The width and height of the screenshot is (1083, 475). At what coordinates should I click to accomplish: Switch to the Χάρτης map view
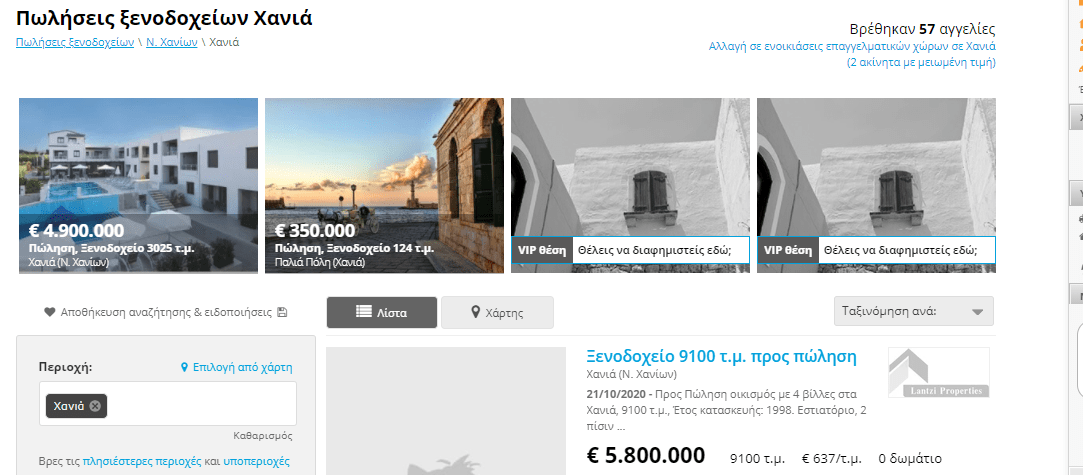pyautogui.click(x=497, y=313)
